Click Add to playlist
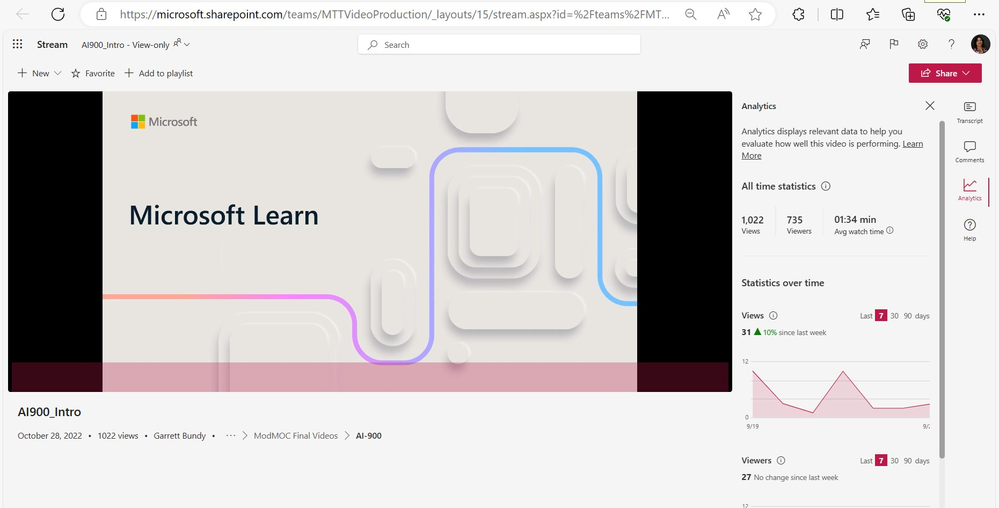999x508 pixels. [x=159, y=73]
